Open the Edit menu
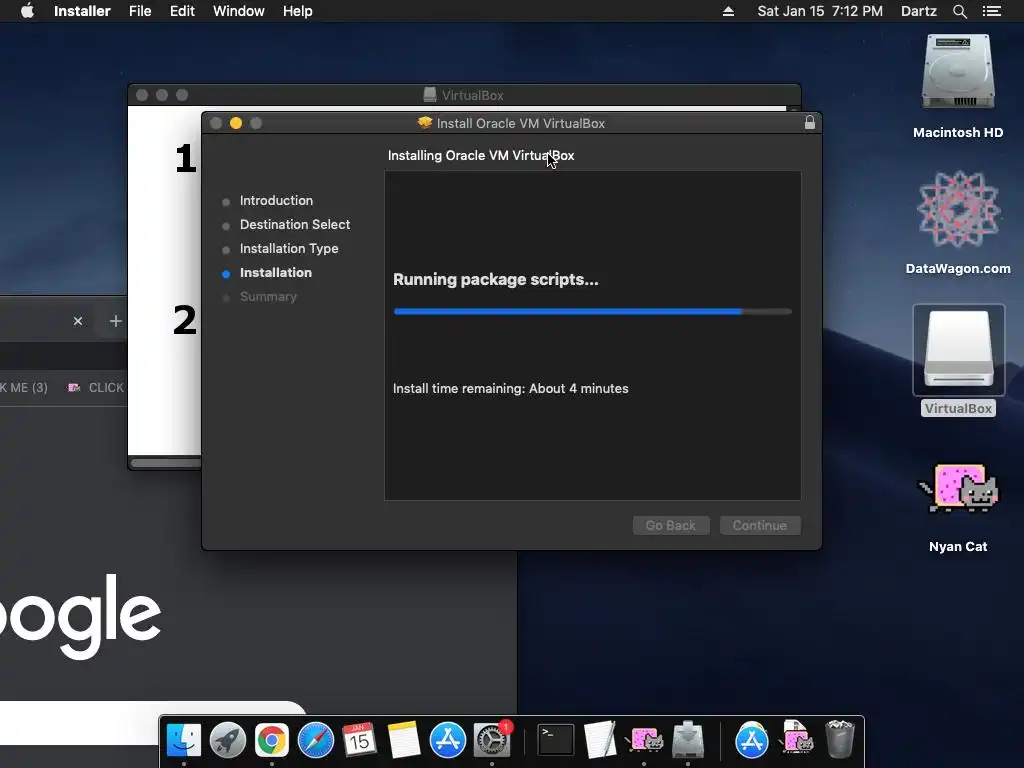 coord(182,11)
